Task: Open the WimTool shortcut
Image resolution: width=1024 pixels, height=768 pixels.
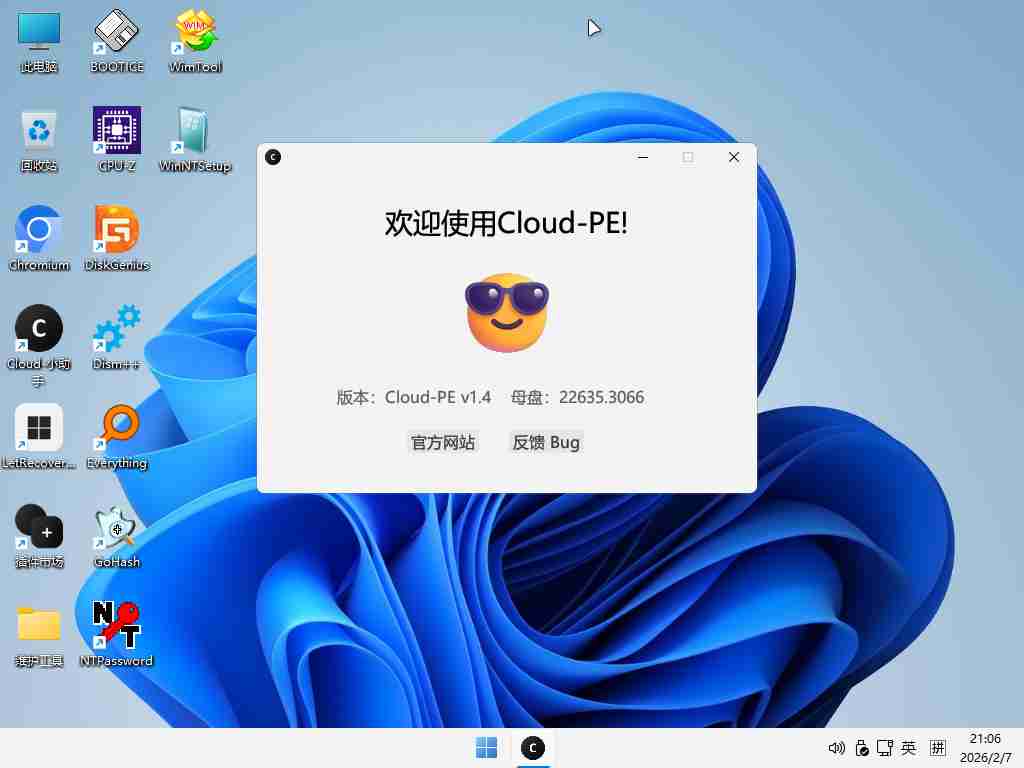Action: 195,33
